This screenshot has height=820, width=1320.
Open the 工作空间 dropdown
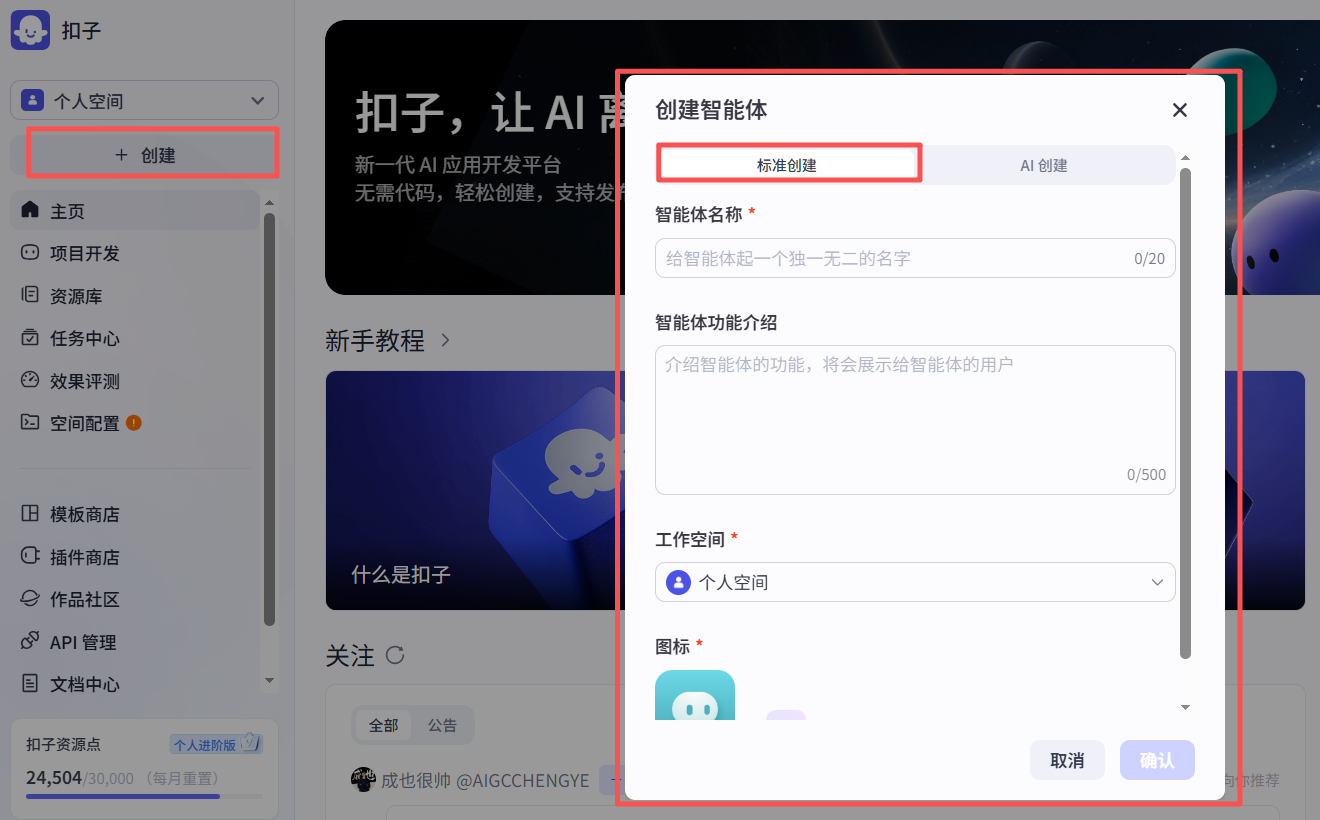(x=915, y=582)
